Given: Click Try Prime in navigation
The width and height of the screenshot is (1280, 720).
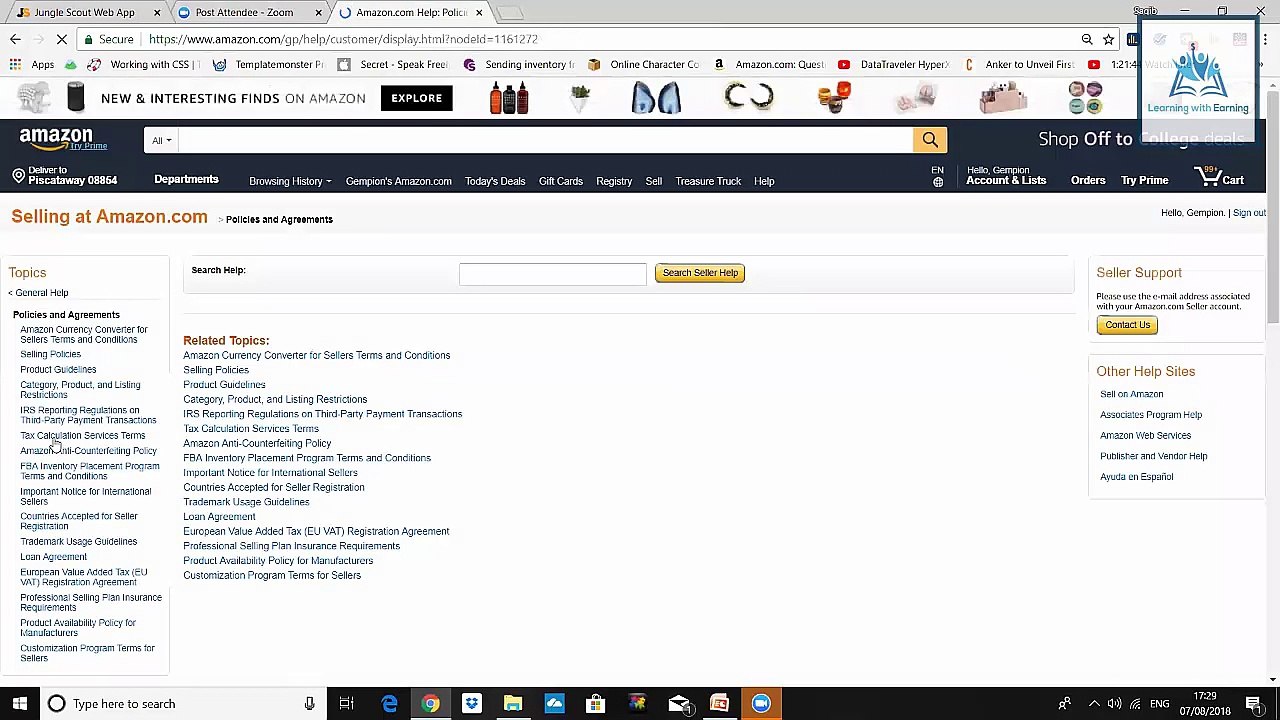Looking at the screenshot, I should pos(1145,181).
